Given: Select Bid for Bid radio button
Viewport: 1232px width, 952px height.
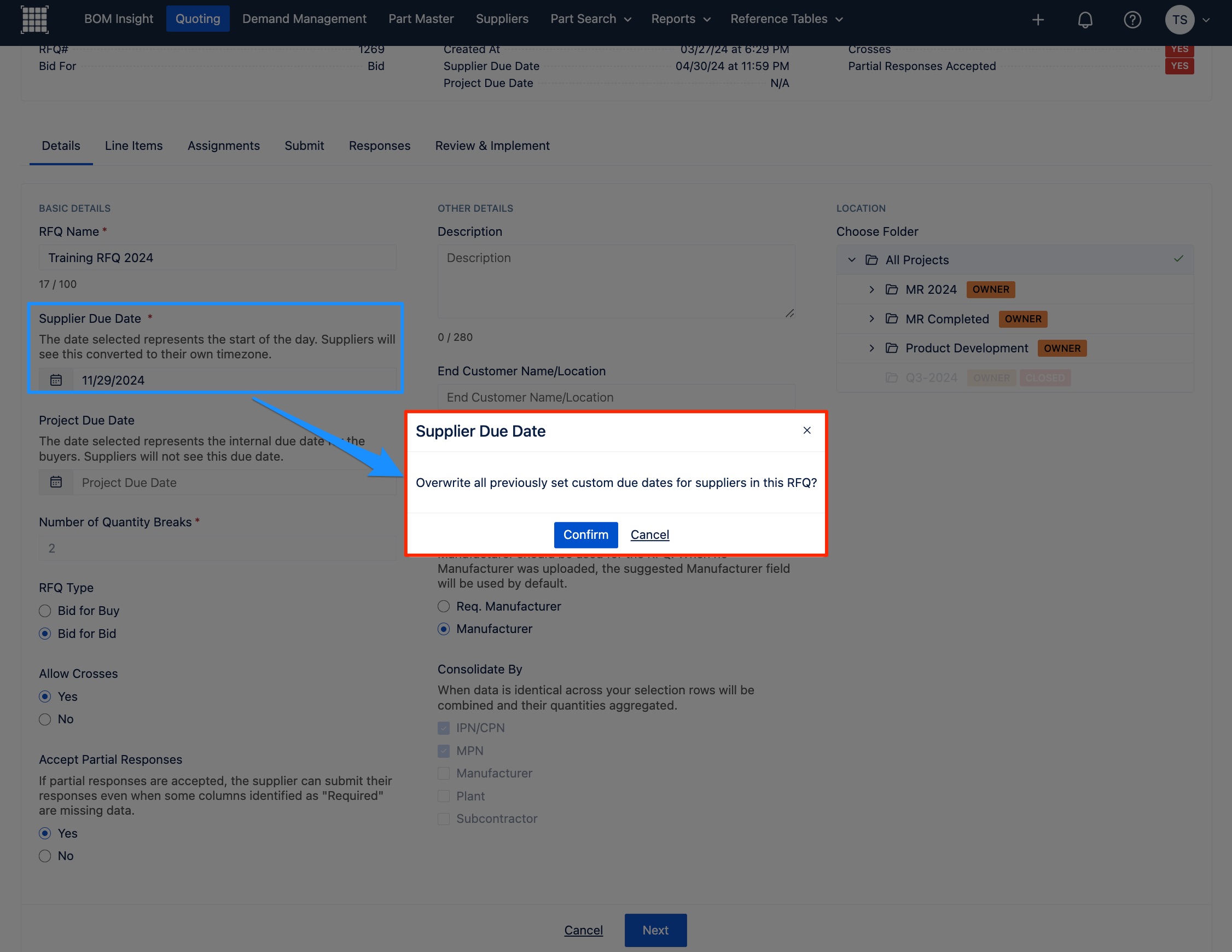Looking at the screenshot, I should click(45, 633).
